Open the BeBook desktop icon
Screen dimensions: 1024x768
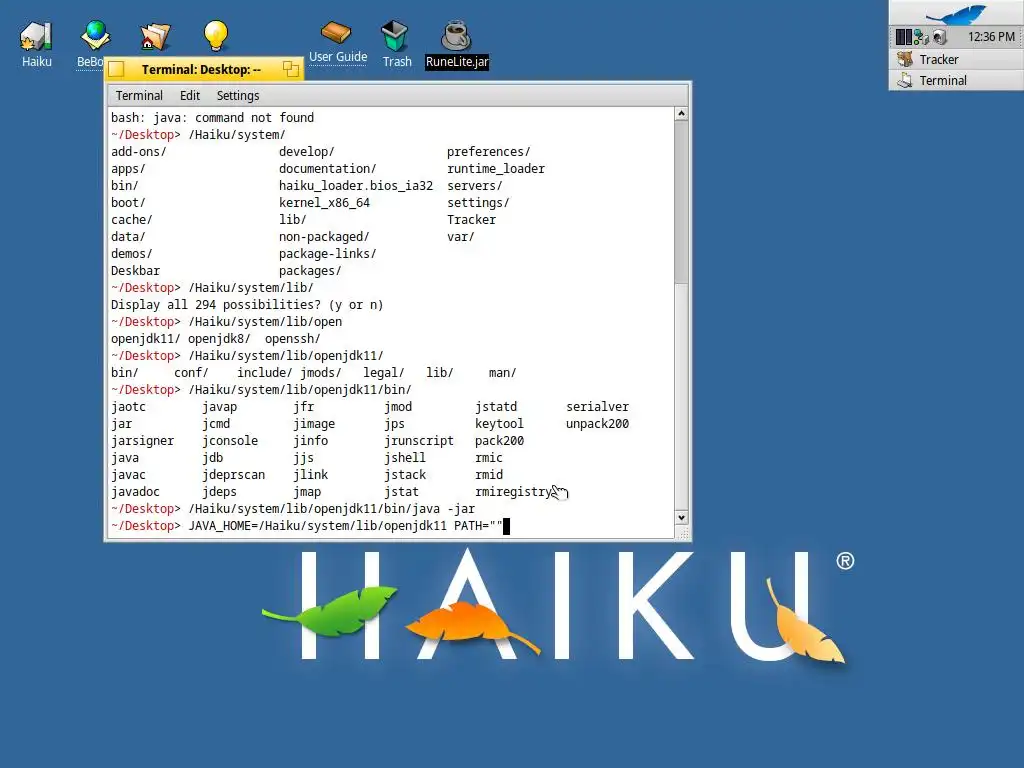(x=95, y=36)
